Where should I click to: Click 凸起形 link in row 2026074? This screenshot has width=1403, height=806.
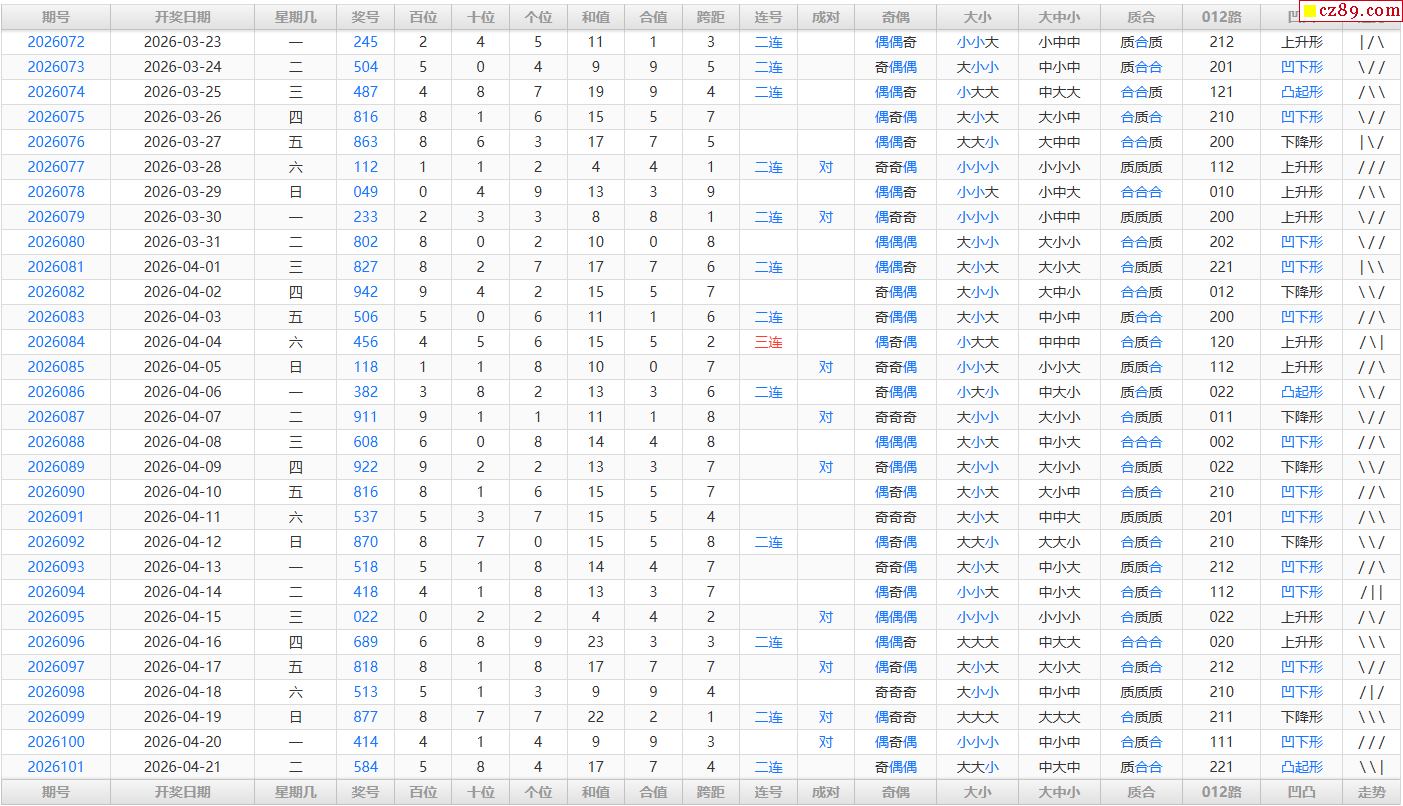pyautogui.click(x=1301, y=92)
